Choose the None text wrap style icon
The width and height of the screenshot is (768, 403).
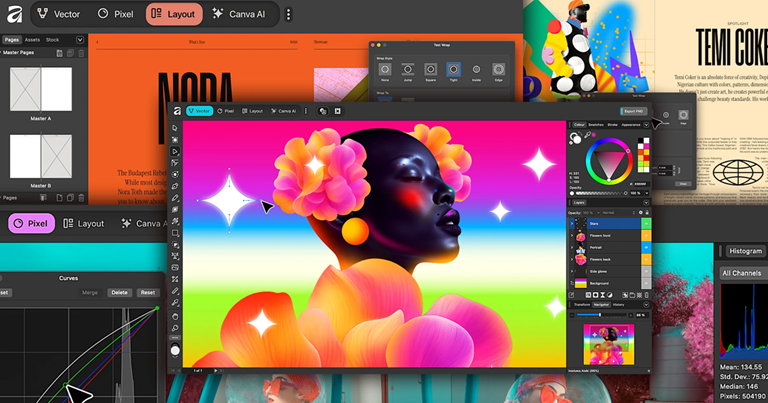[385, 70]
